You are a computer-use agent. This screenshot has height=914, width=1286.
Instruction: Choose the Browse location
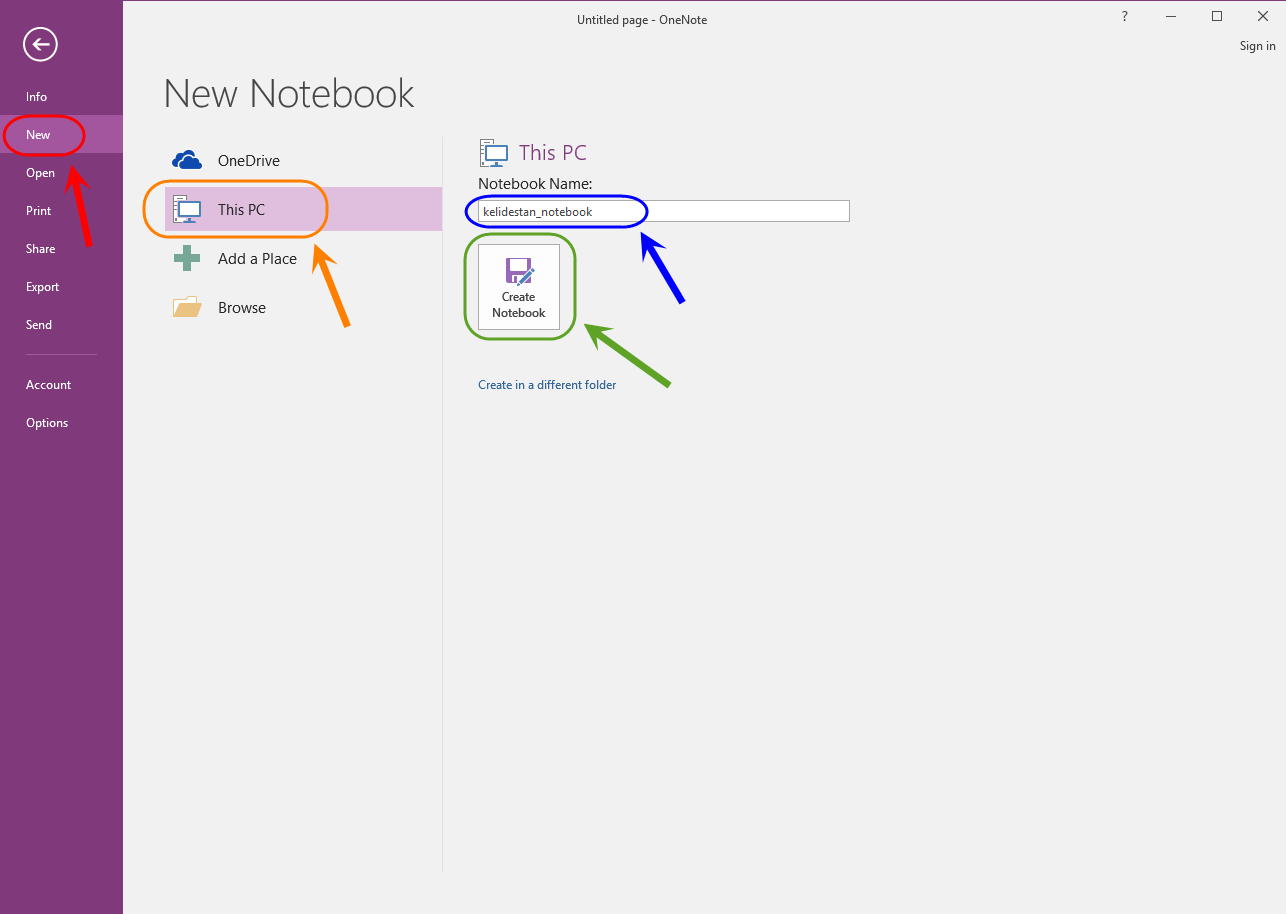click(x=303, y=308)
